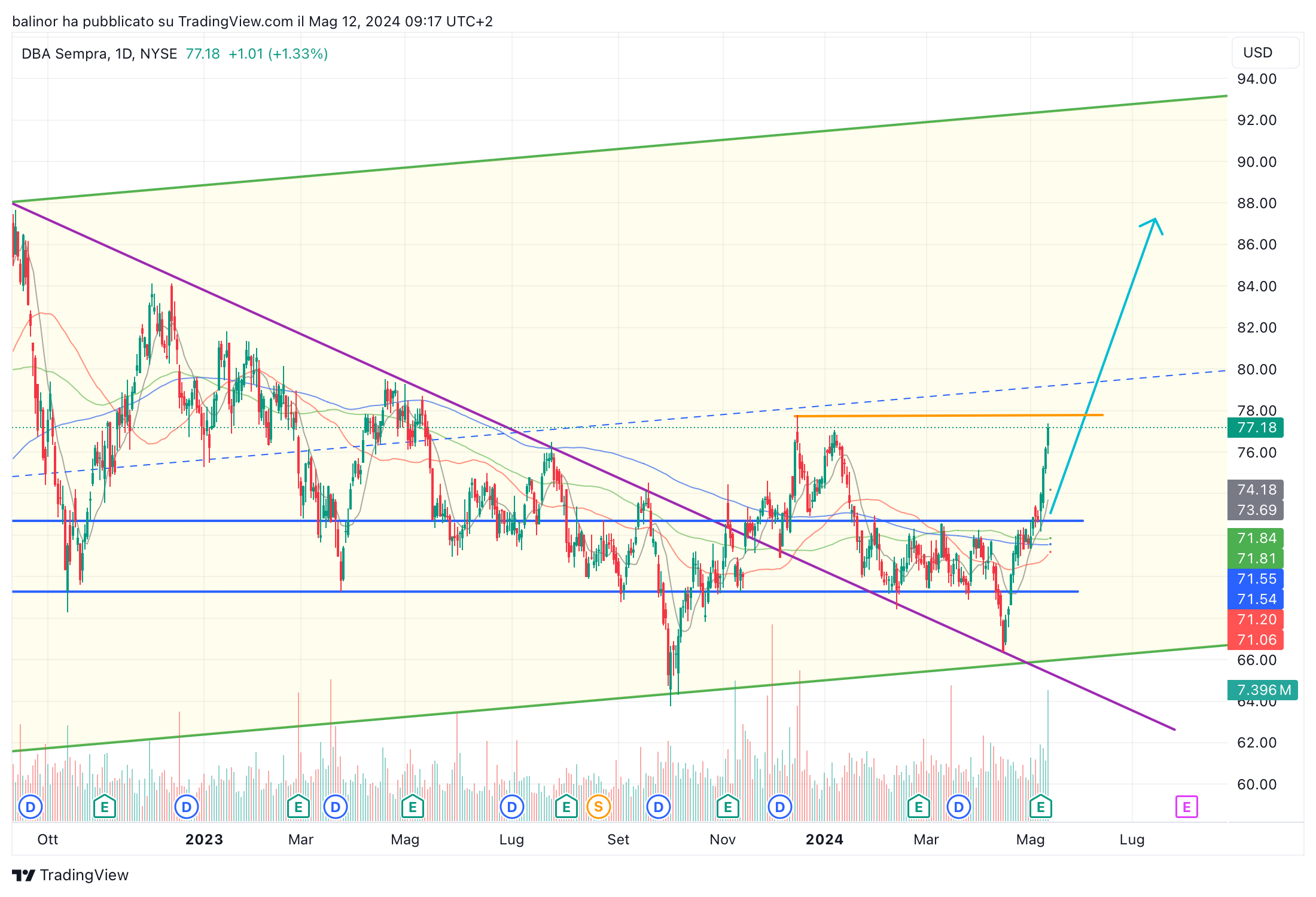The width and height of the screenshot is (1316, 897).
Task: Click the 80.00 price axis tick
Action: (x=1257, y=369)
